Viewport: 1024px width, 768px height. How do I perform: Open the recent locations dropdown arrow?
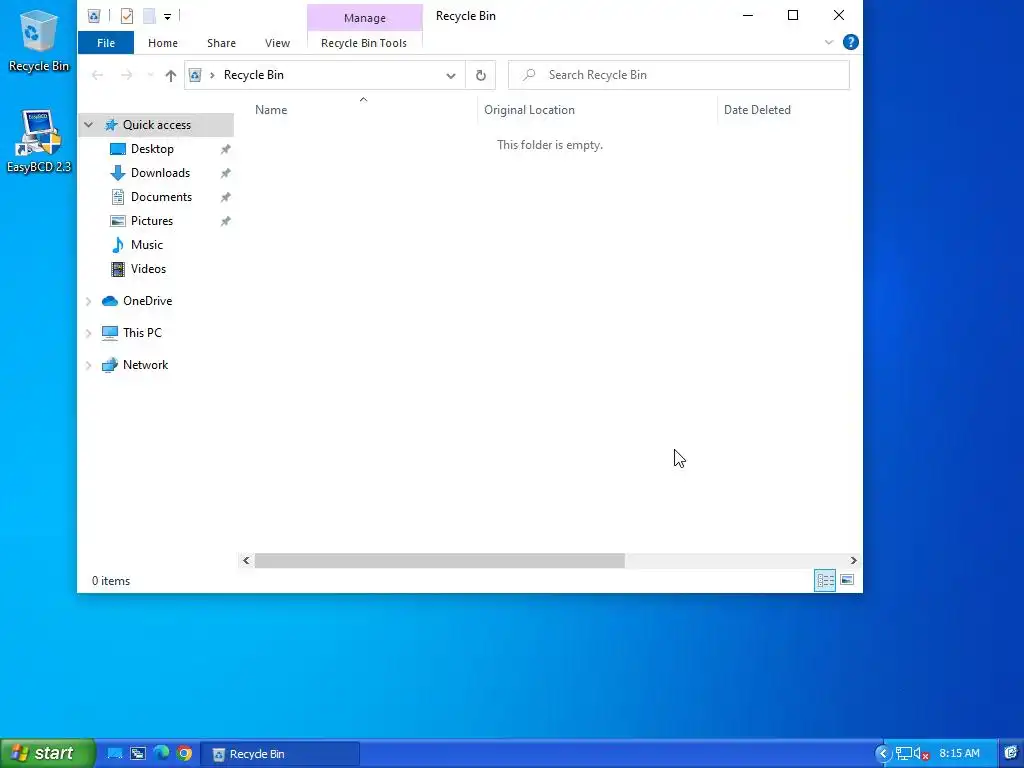151,75
